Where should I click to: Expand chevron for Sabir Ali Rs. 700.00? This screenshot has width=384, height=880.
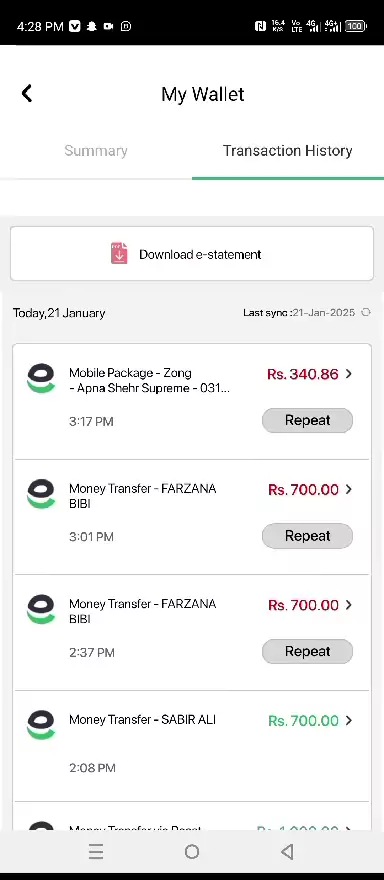pyautogui.click(x=349, y=720)
